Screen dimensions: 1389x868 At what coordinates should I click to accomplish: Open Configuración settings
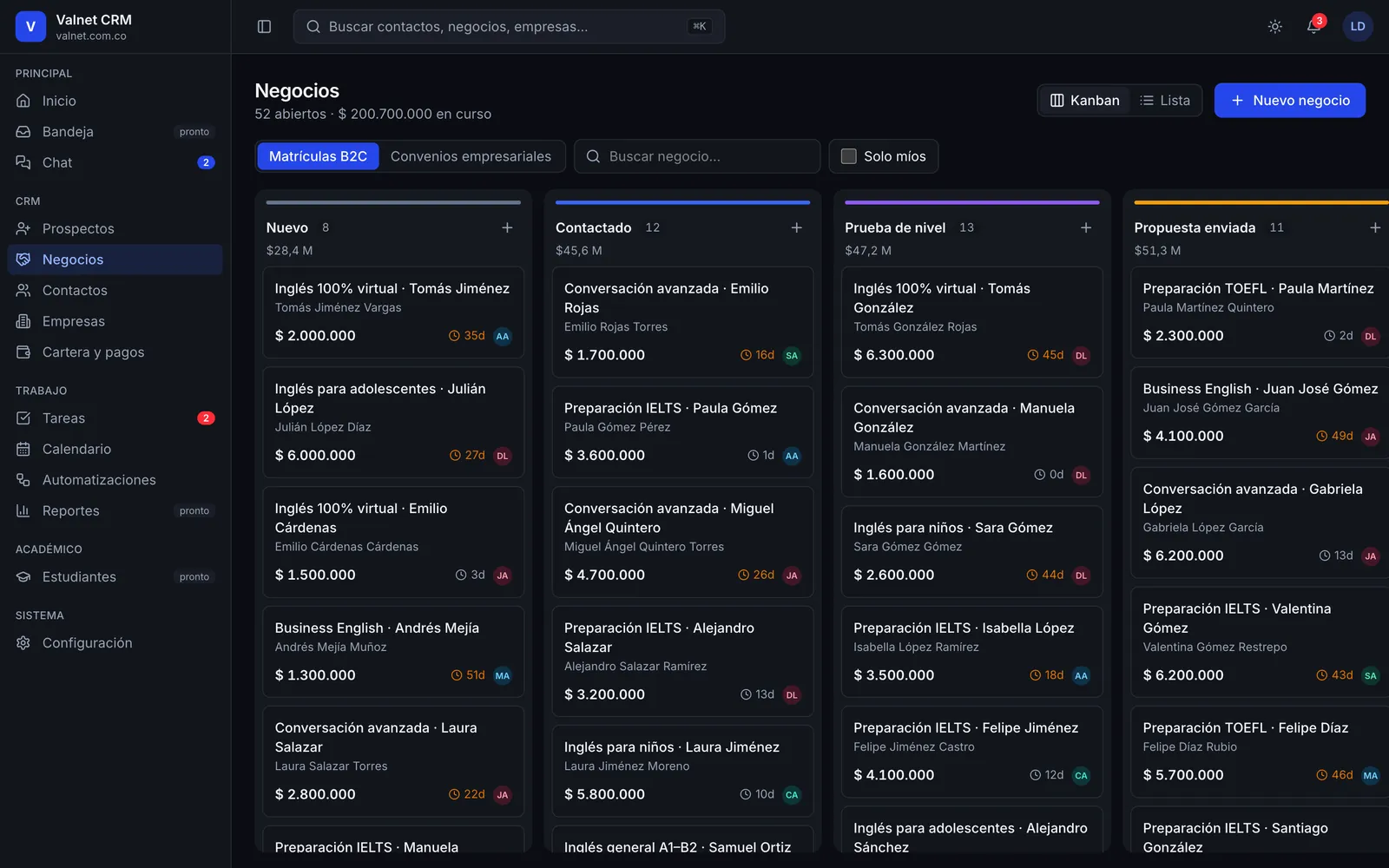(x=115, y=643)
